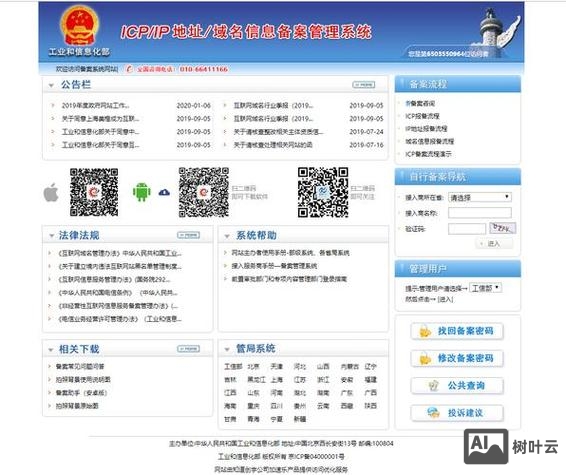Open 拍照背景原始图 download link
The width and height of the screenshot is (566, 475).
[x=77, y=406]
